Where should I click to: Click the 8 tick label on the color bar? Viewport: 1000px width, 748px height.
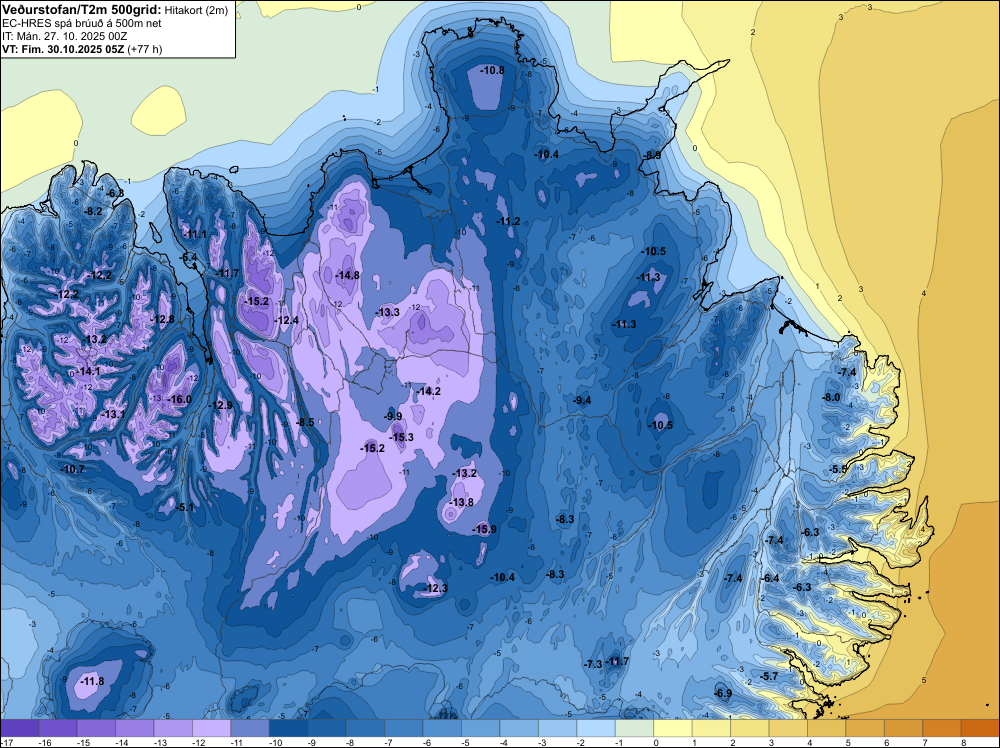963,743
